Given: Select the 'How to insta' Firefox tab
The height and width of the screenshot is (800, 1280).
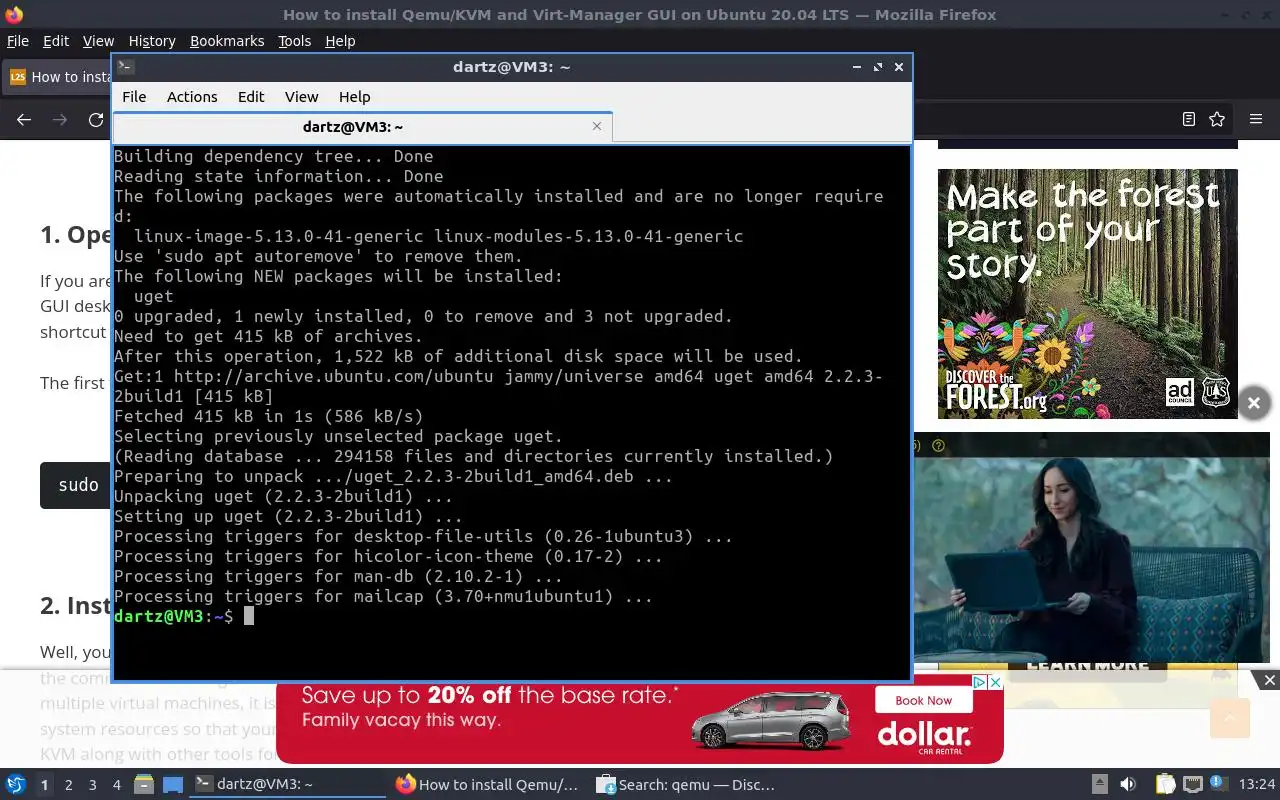Looking at the screenshot, I should coord(58,77).
